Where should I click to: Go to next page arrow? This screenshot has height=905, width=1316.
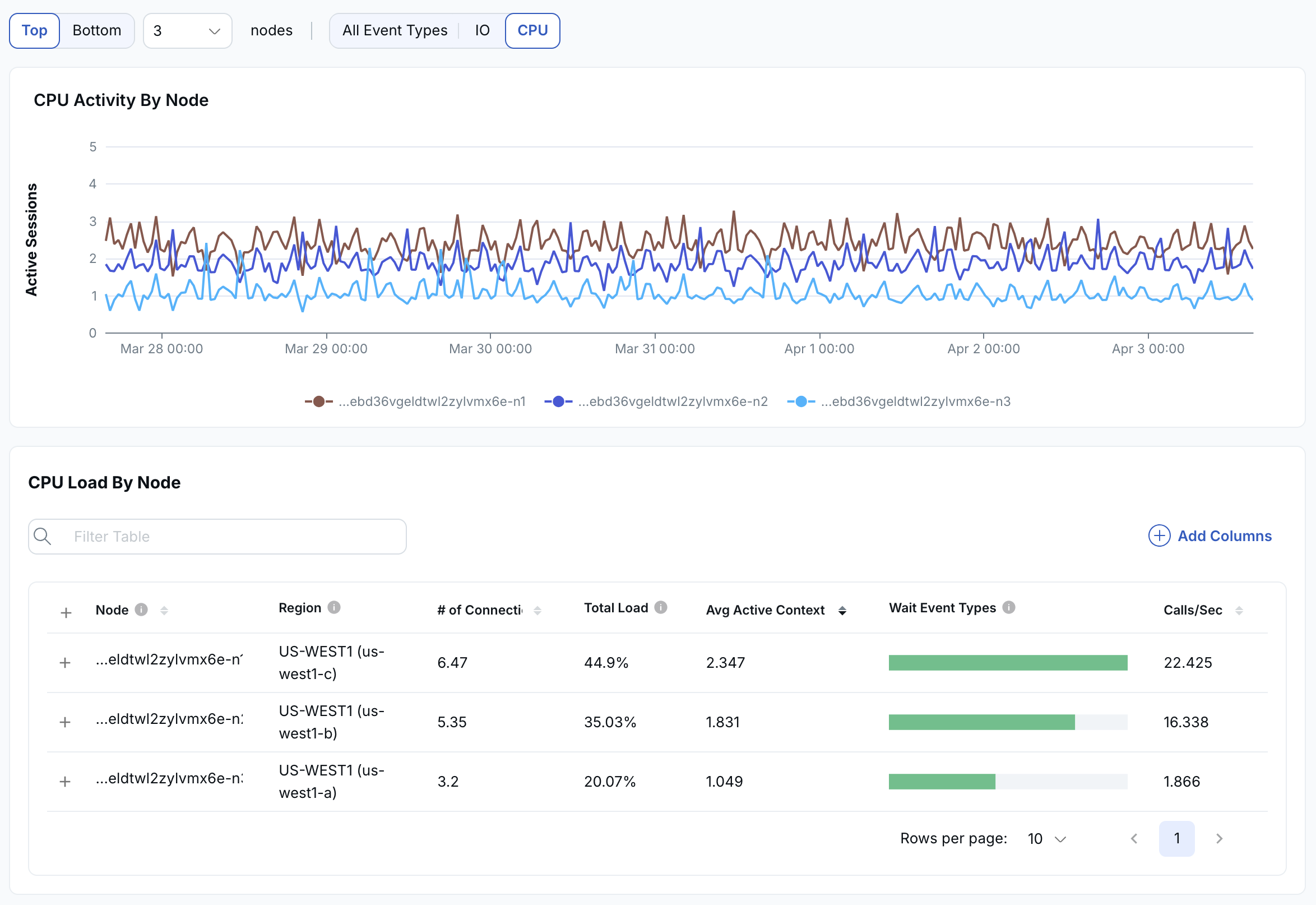click(x=1219, y=839)
